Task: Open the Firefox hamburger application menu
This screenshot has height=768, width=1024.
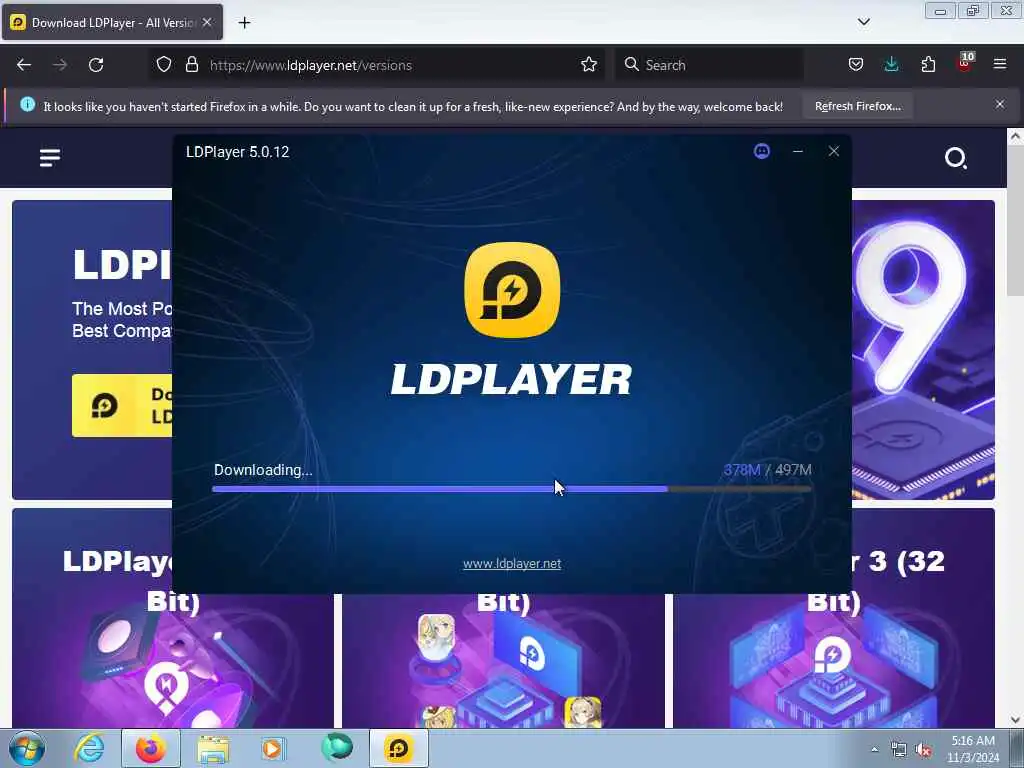Action: [1000, 65]
